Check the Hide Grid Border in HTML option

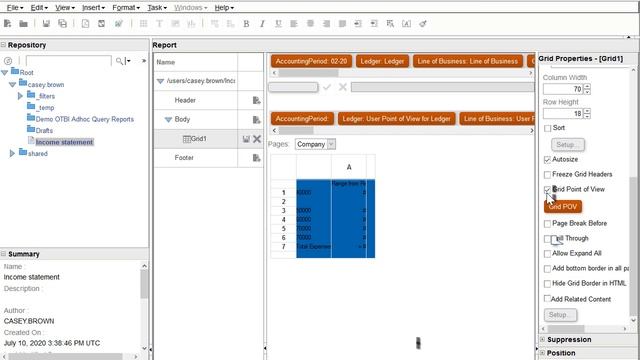(x=548, y=284)
